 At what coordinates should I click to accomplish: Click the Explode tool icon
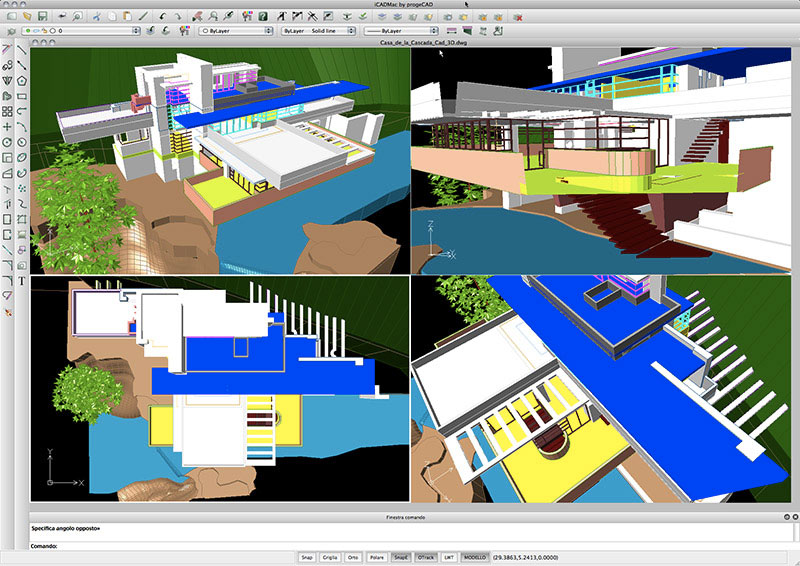pyautogui.click(x=7, y=312)
